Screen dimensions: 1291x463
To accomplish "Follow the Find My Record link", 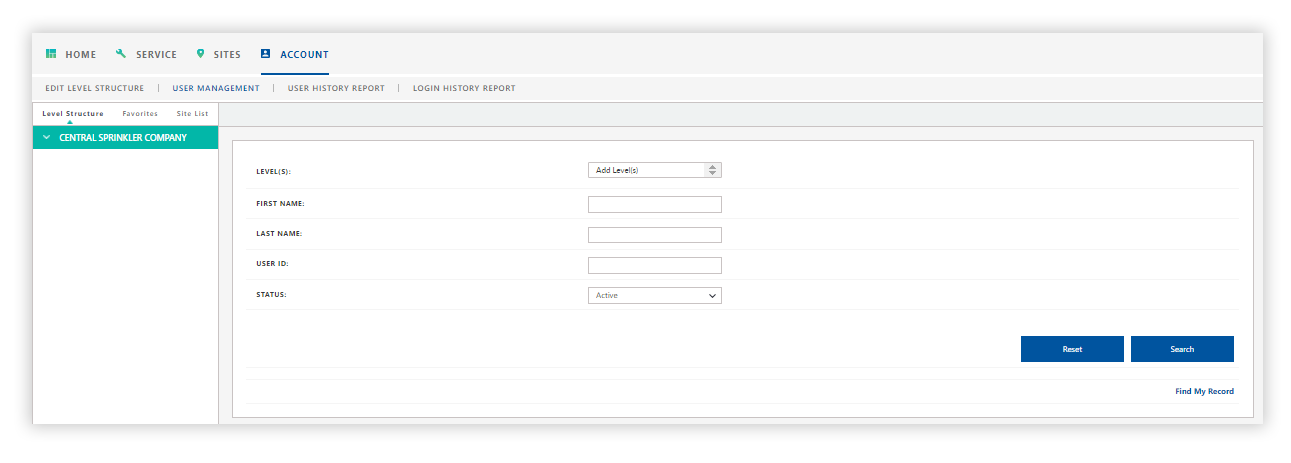I will [1204, 392].
